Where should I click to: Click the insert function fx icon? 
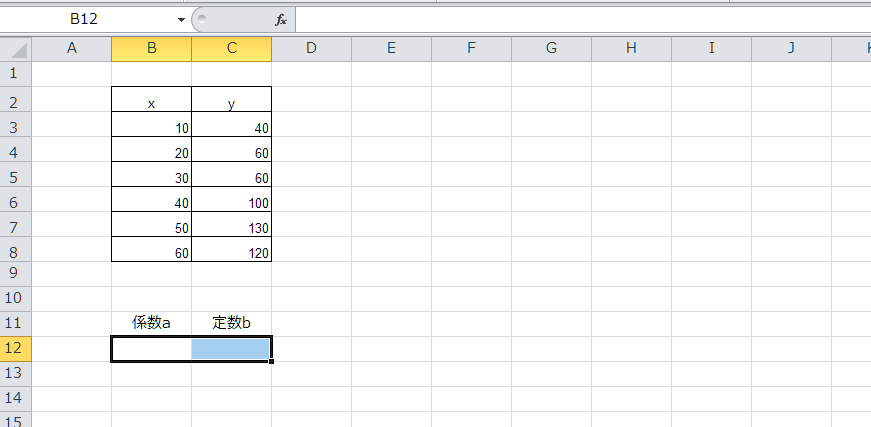281,20
